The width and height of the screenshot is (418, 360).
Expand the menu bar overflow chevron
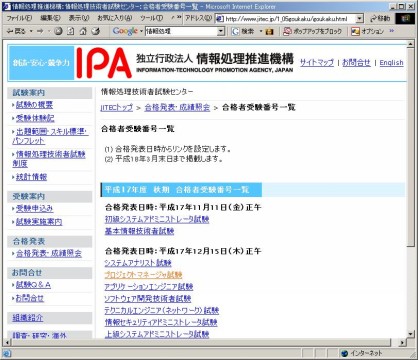(x=179, y=17)
